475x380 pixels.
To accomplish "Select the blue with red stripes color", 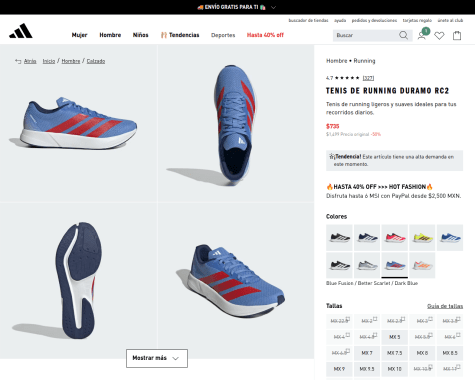I will click(395, 265).
